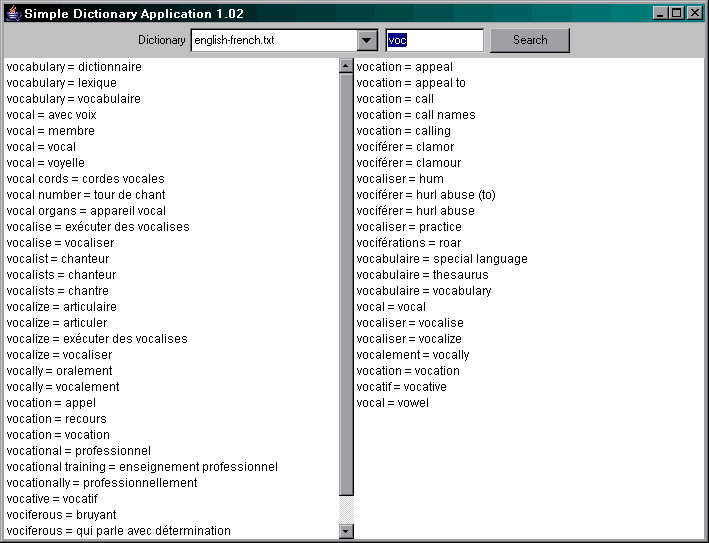Select 'vocaliser = practice' entry
709x543 pixels.
point(409,227)
